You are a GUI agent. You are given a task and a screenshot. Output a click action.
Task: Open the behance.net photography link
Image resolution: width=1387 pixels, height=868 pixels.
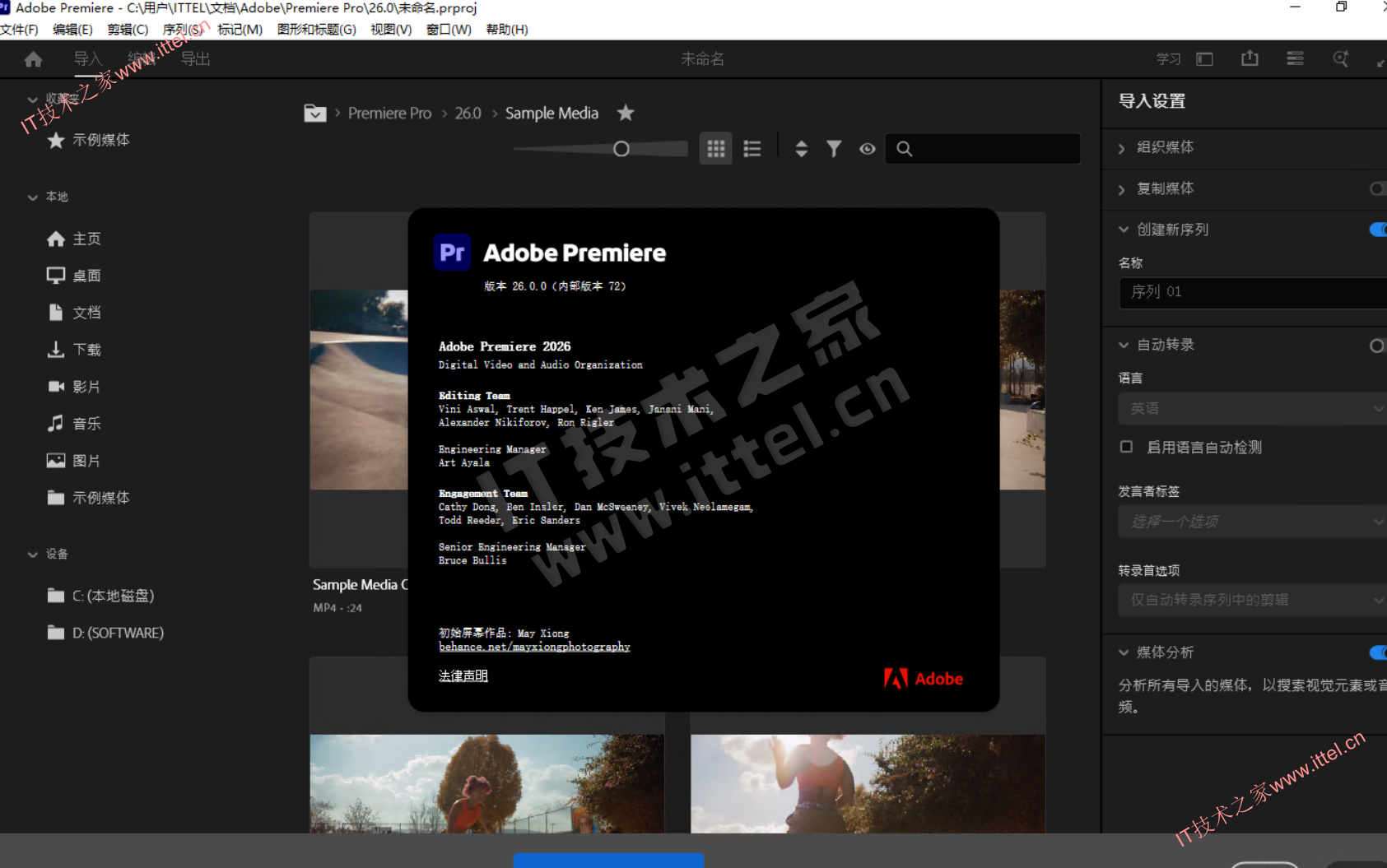pyautogui.click(x=534, y=647)
